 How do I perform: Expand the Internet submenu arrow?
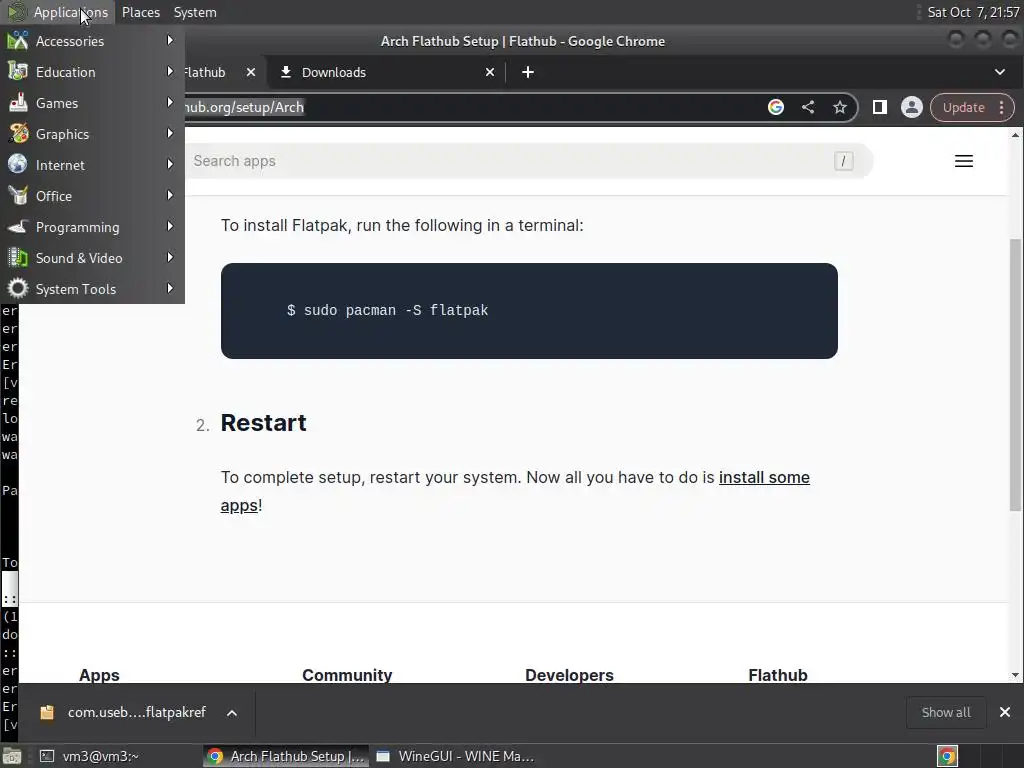tap(170, 165)
